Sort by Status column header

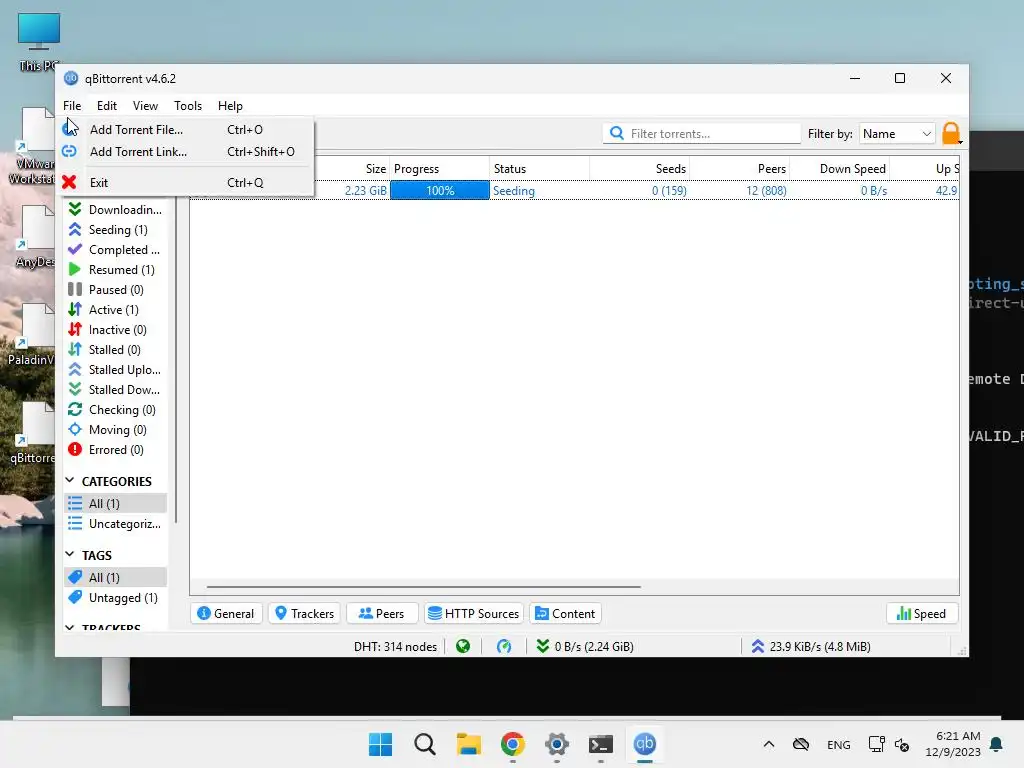tap(539, 168)
